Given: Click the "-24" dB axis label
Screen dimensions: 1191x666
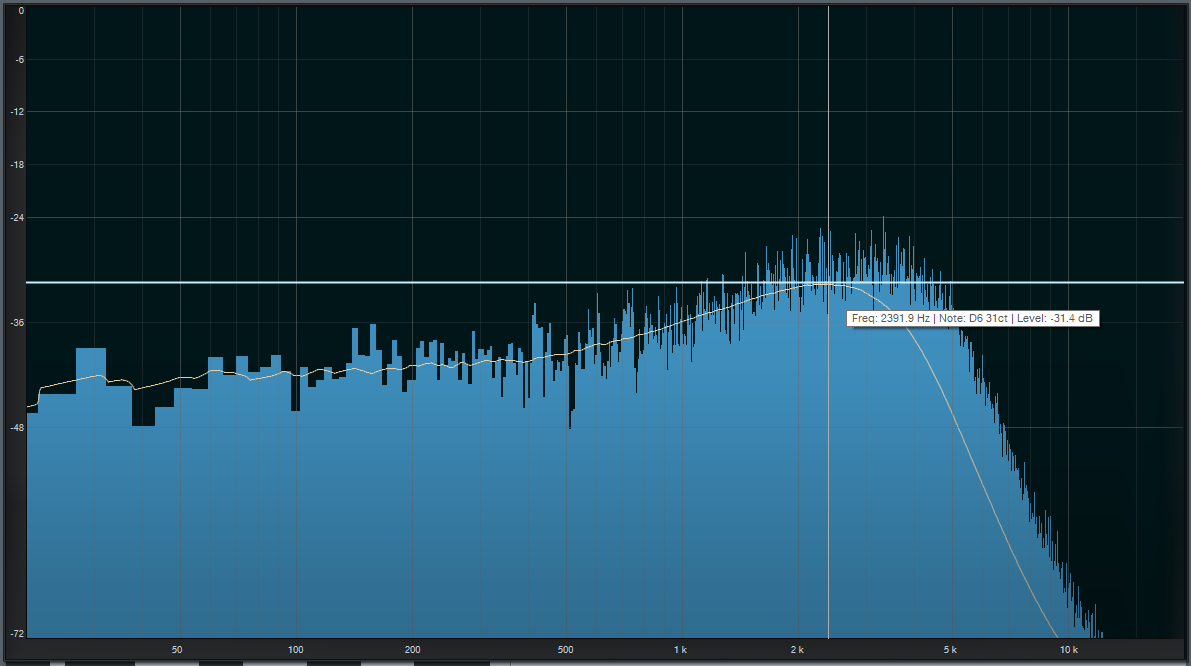Looking at the screenshot, I should (x=17, y=218).
